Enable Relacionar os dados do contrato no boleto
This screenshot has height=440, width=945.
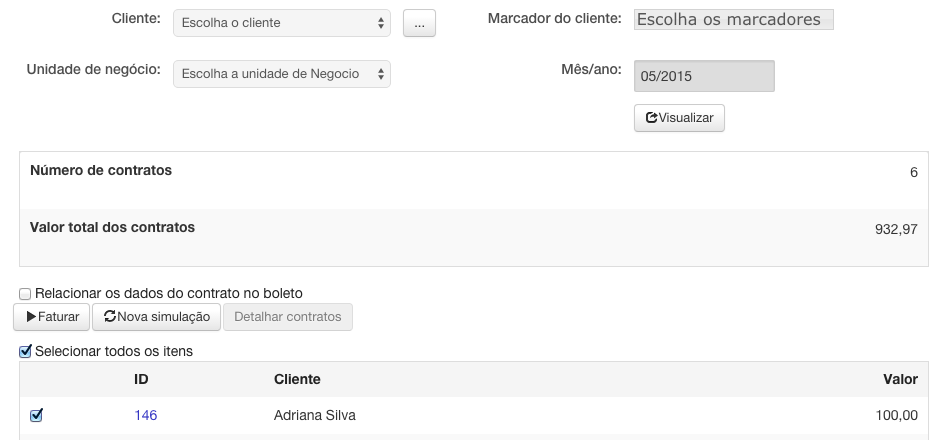25,294
